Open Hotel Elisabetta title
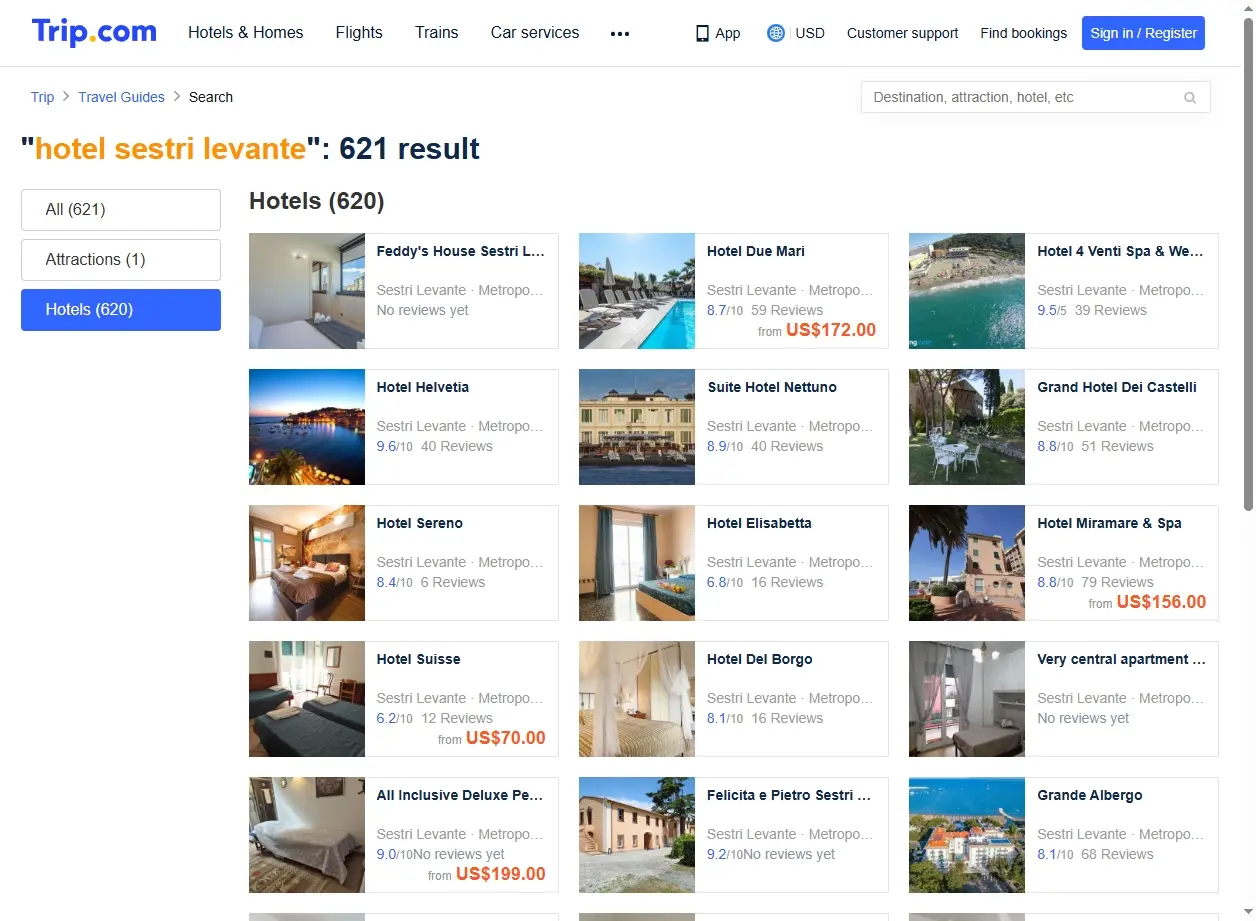The width and height of the screenshot is (1256, 921). tap(759, 523)
